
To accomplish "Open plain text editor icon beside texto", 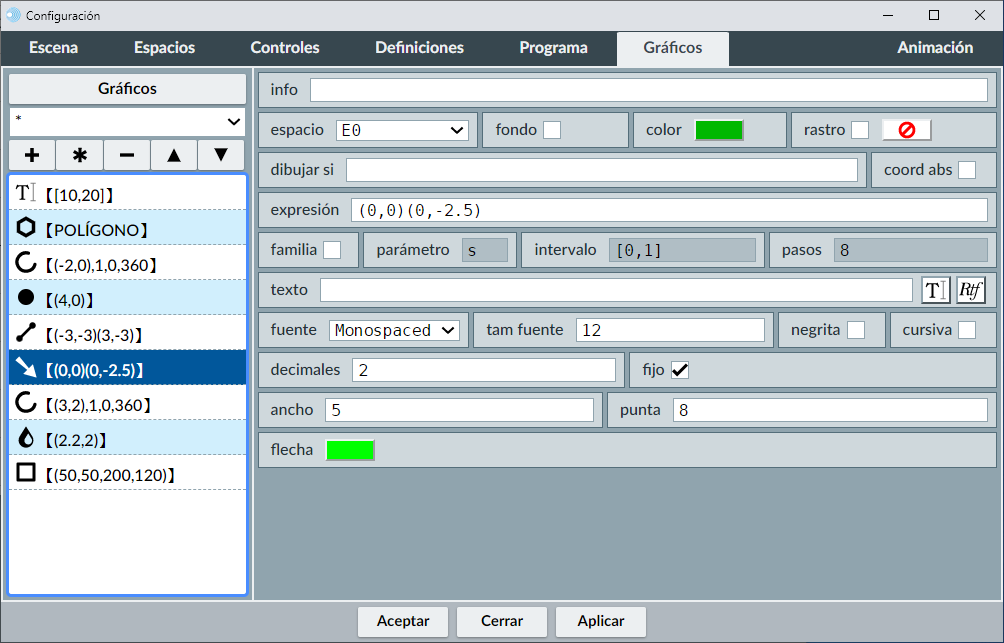I will coord(935,290).
